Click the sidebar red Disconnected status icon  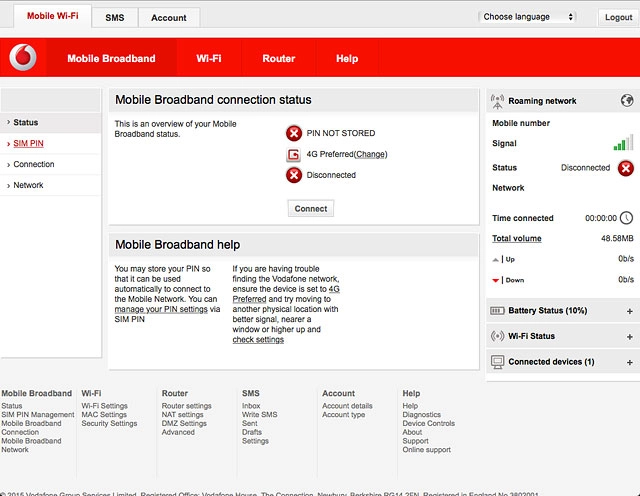click(626, 168)
